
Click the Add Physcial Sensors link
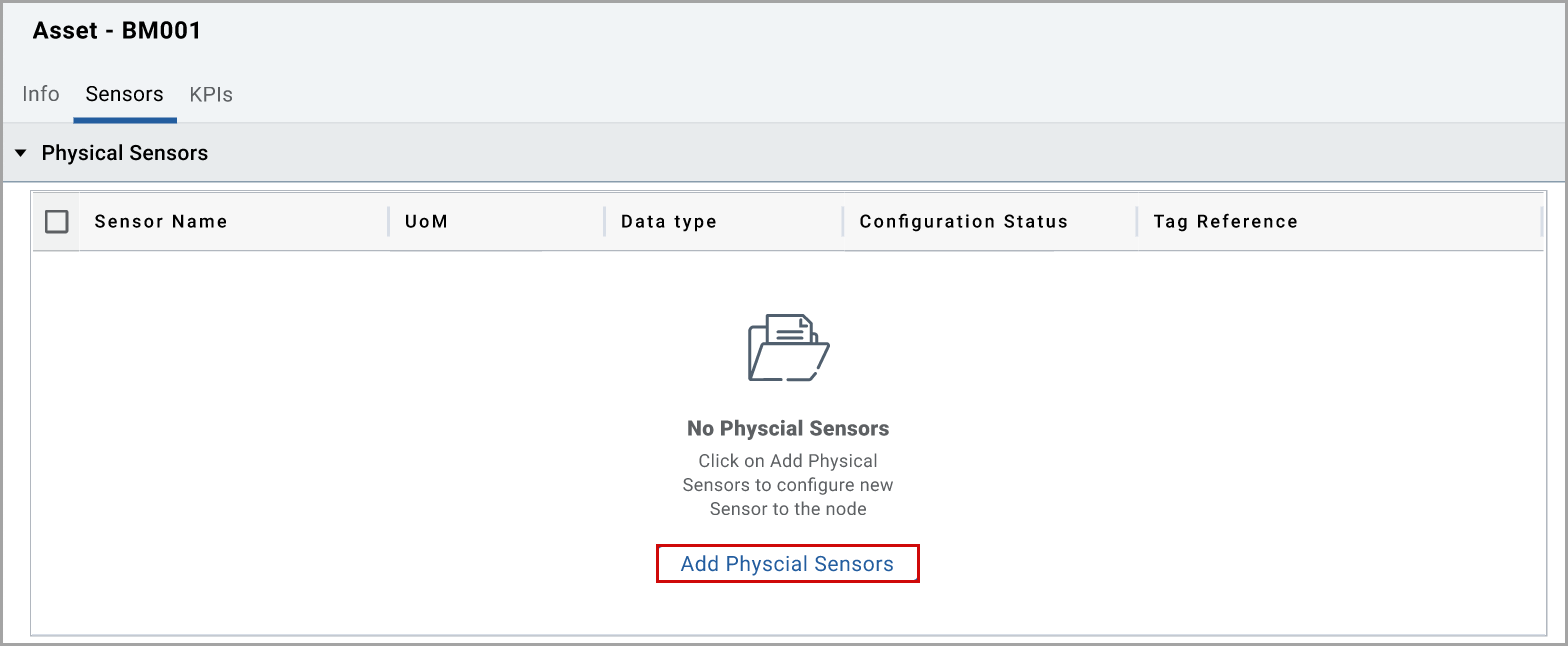(x=787, y=564)
